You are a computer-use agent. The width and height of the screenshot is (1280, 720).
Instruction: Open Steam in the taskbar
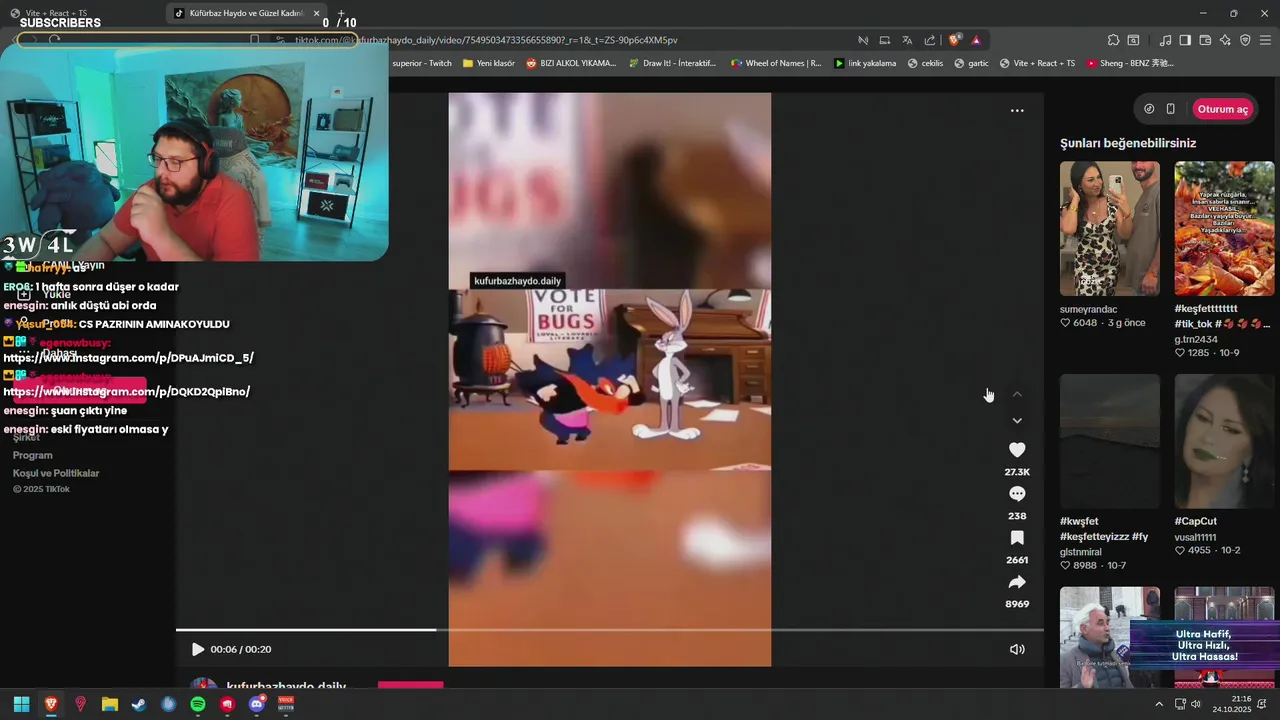(139, 704)
